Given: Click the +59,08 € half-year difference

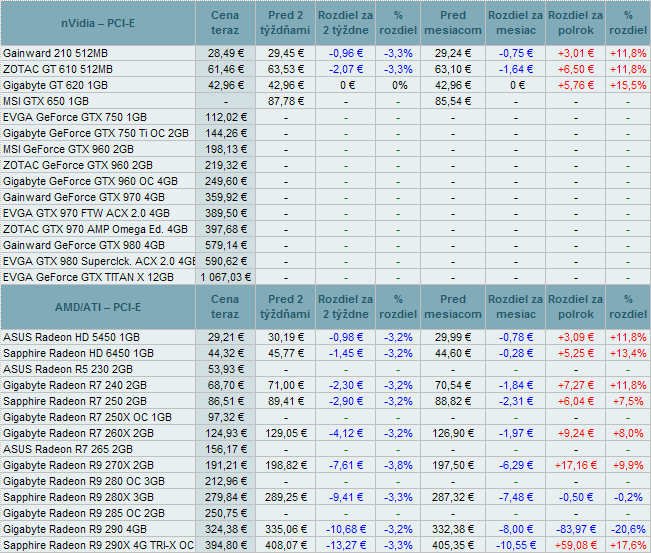Looking at the screenshot, I should pyautogui.click(x=576, y=545).
